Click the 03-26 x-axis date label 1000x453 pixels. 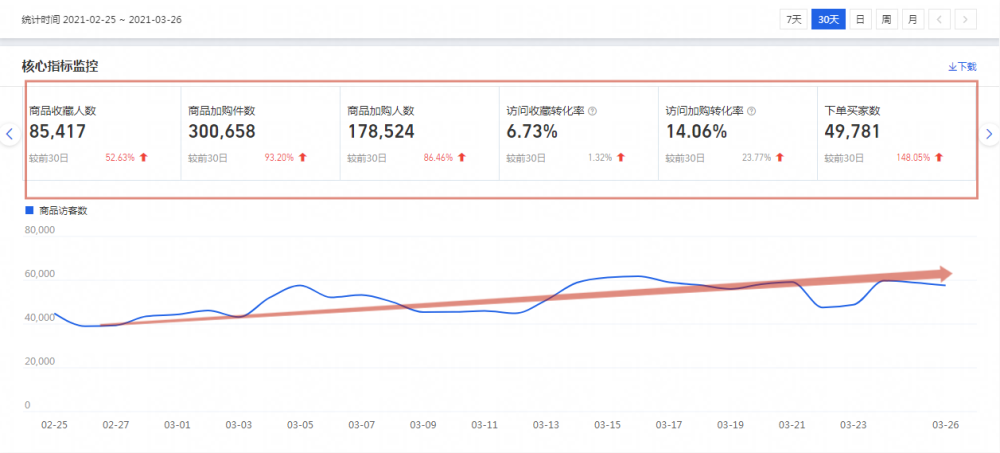coord(945,425)
